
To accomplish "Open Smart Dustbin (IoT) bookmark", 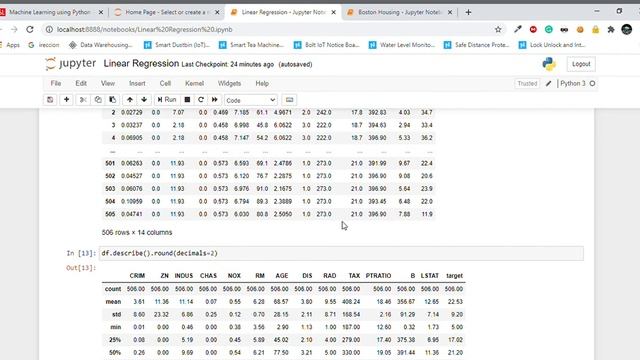I will point(176,45).
